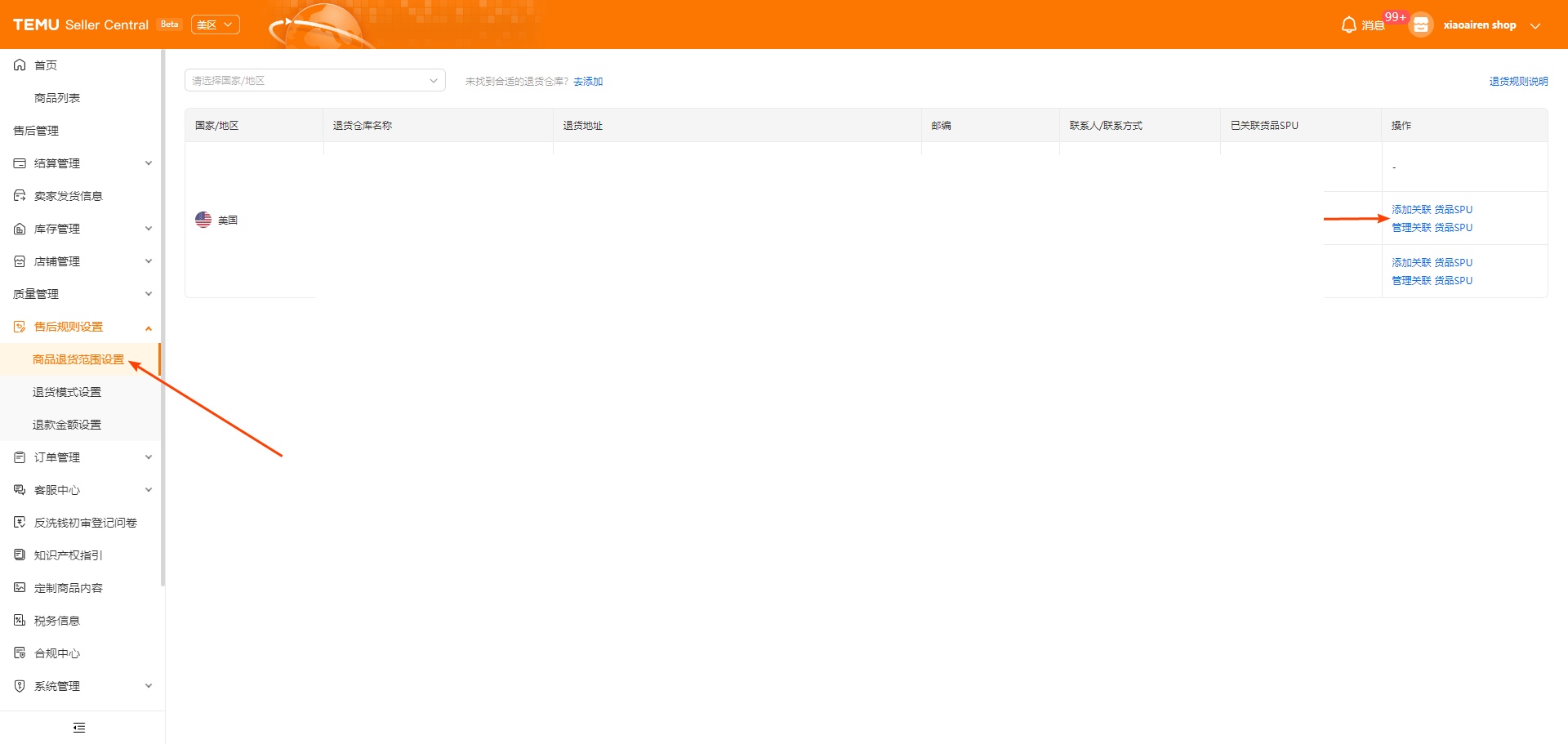Click the home icon beside 首页

(20, 65)
